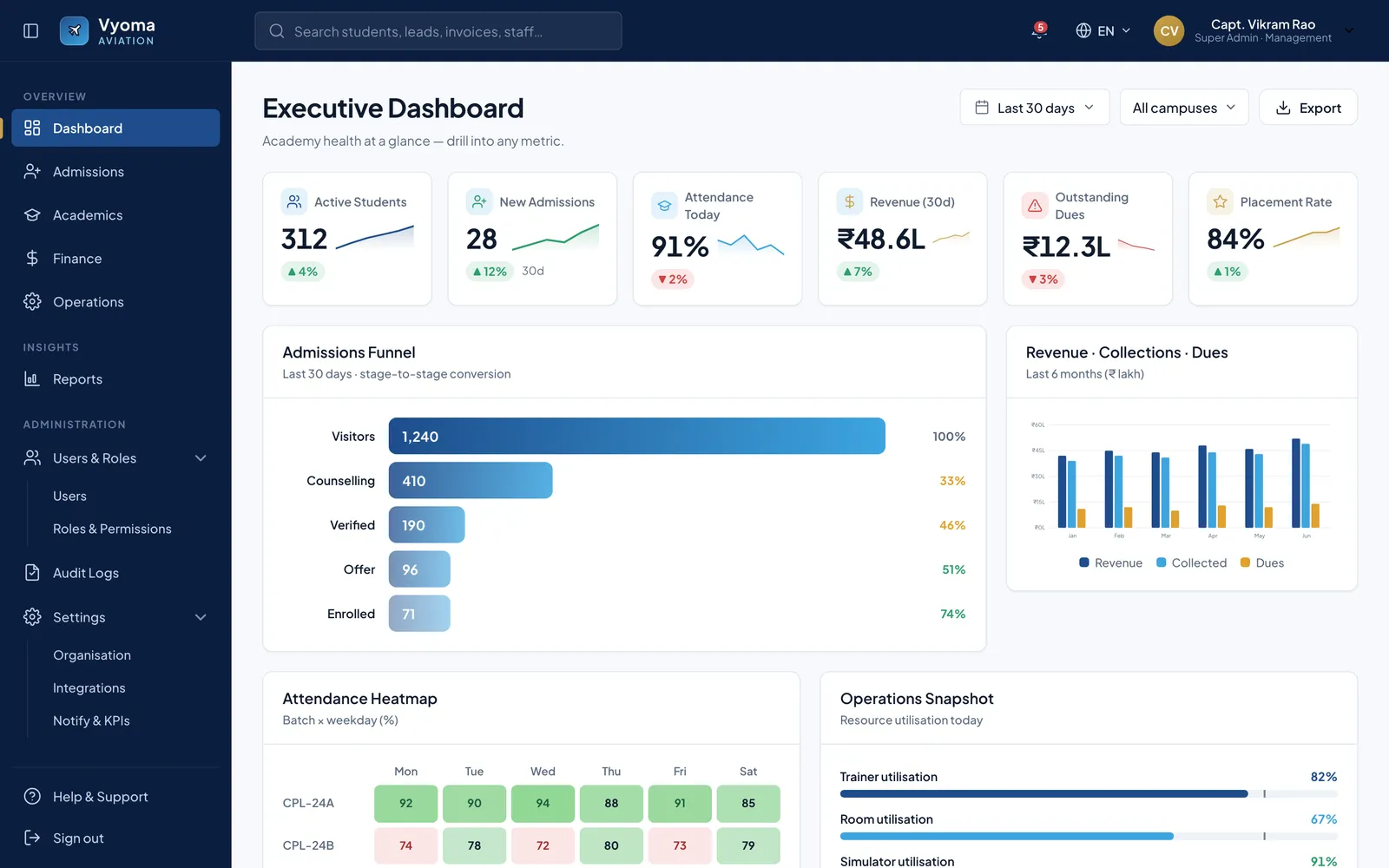The image size is (1389, 868).
Task: Click the Audit Logs file icon
Action: (32, 573)
